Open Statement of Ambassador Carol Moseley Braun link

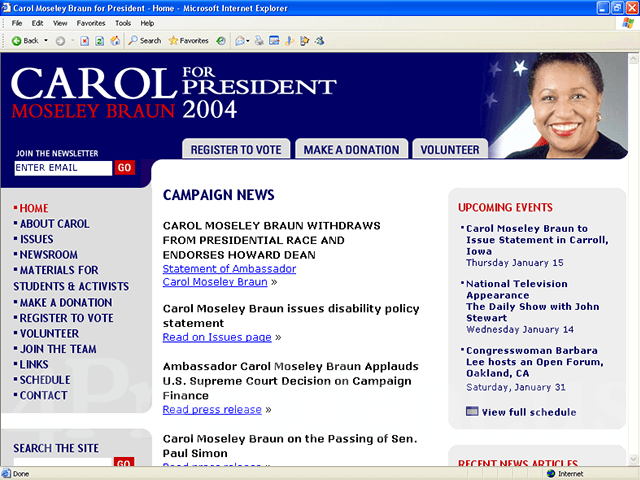(229, 276)
